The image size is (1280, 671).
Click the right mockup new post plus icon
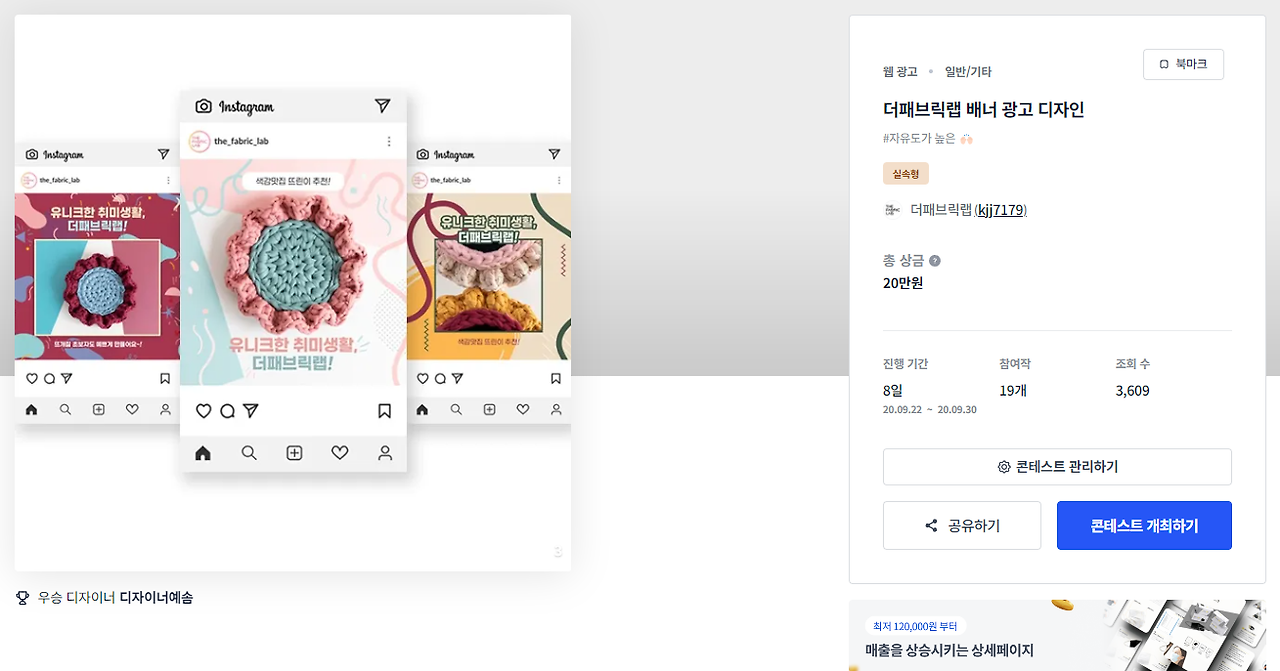click(489, 409)
